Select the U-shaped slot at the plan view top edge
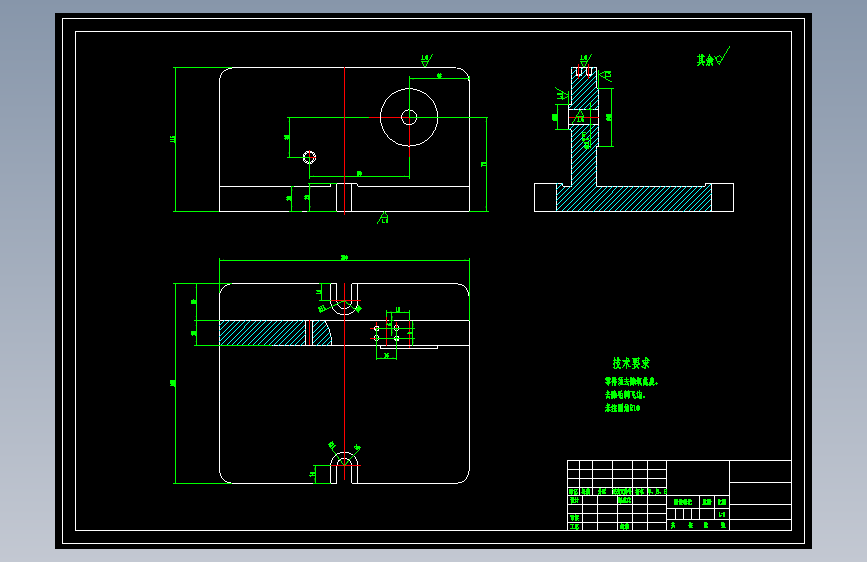This screenshot has height=562, width=867. pyautogui.click(x=344, y=299)
